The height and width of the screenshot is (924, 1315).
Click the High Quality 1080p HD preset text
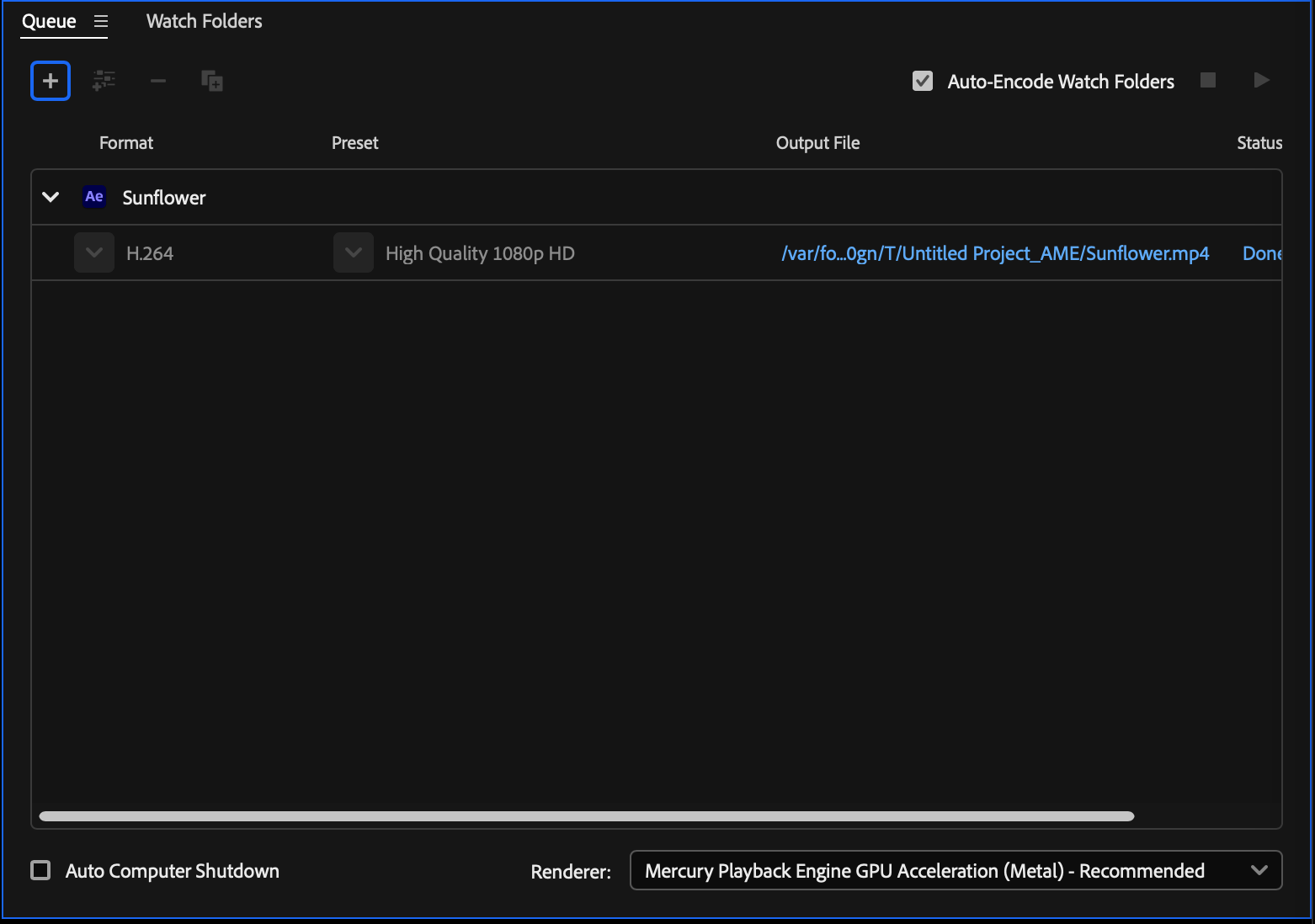pos(480,253)
